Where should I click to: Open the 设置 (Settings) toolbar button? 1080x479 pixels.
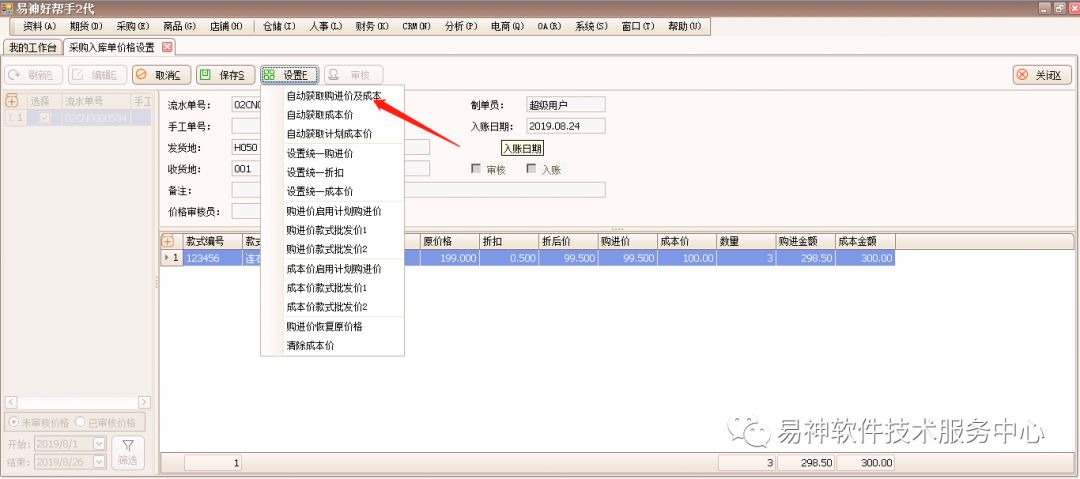coord(288,75)
